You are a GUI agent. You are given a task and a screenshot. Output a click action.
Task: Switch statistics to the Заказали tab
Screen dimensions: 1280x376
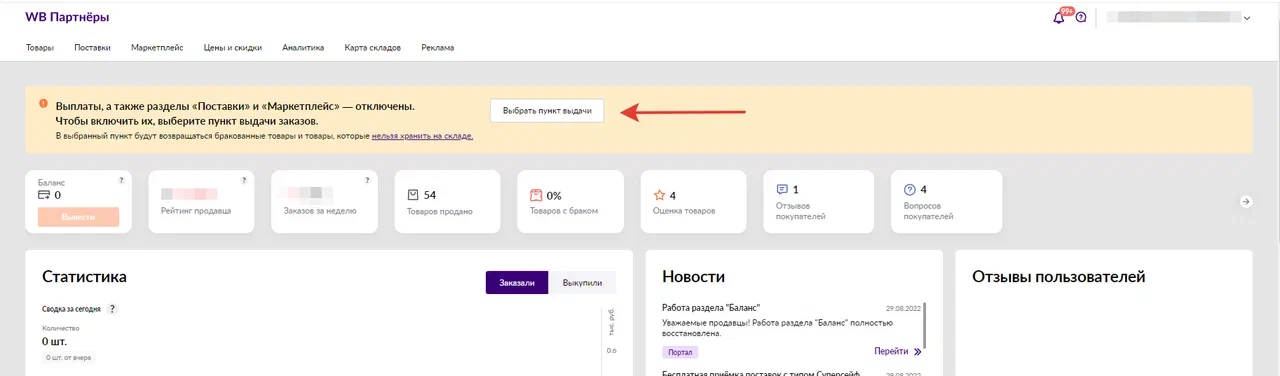(x=518, y=283)
